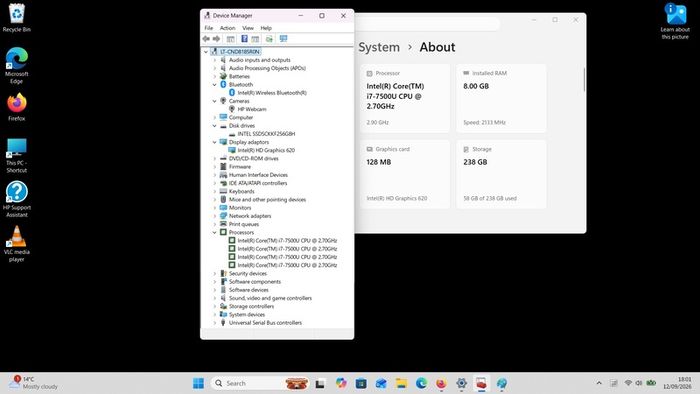Image resolution: width=700 pixels, height=394 pixels.
Task: Collapse the Cameras category
Action: pyautogui.click(x=215, y=101)
